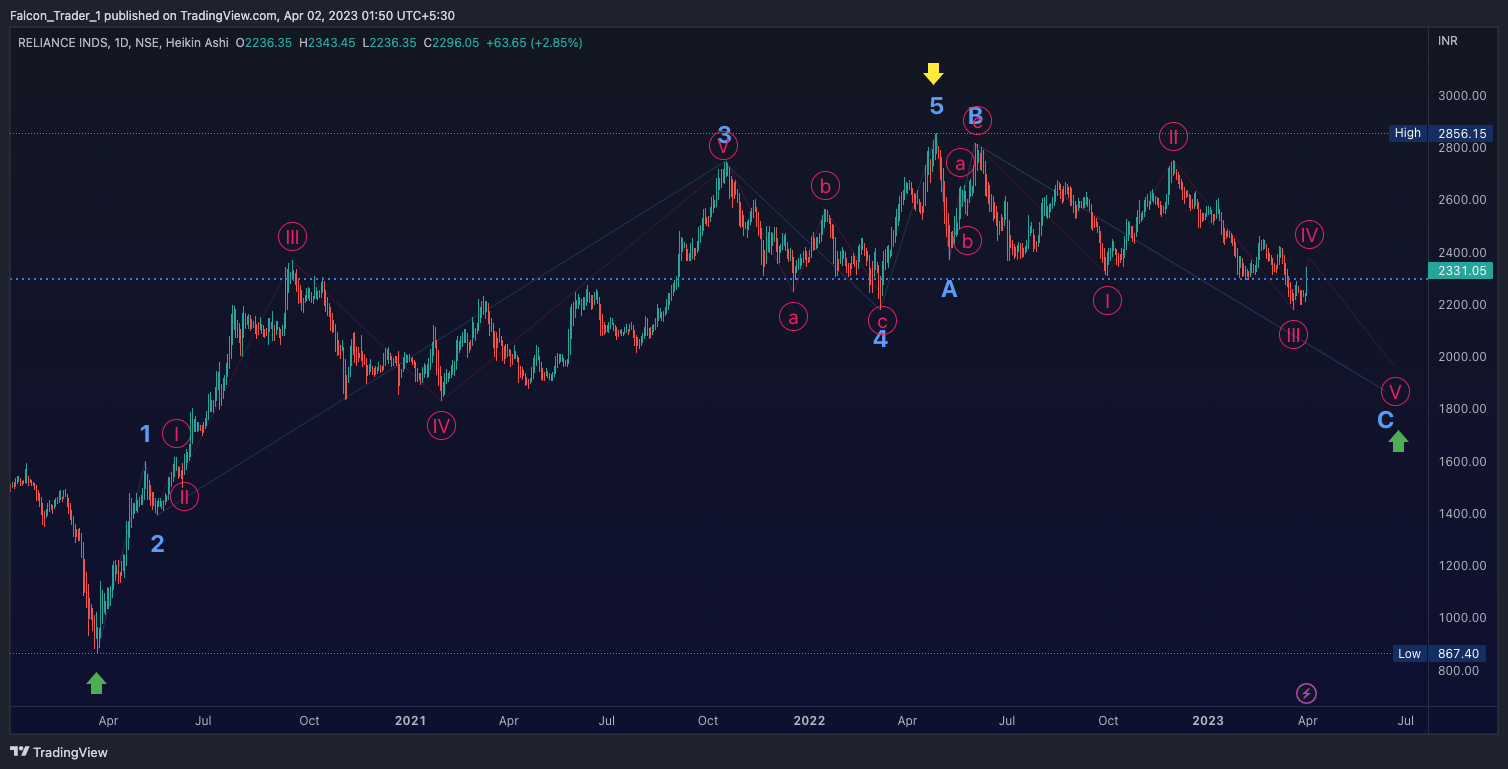Click the green up arrow below the 2020 low
This screenshot has width=1508, height=769.
click(x=96, y=683)
